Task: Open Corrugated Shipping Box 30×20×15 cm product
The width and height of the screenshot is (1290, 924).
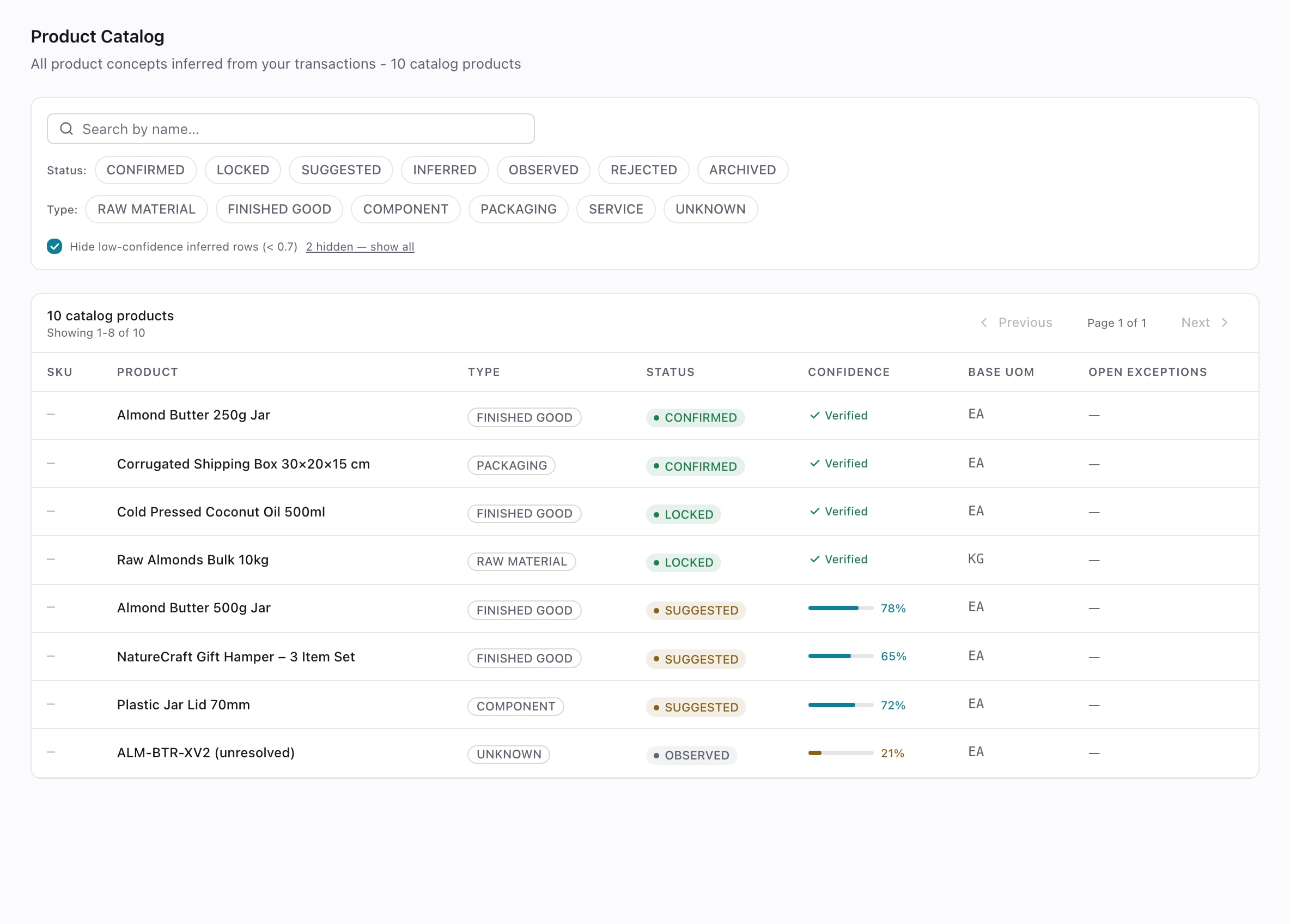Action: point(244,464)
